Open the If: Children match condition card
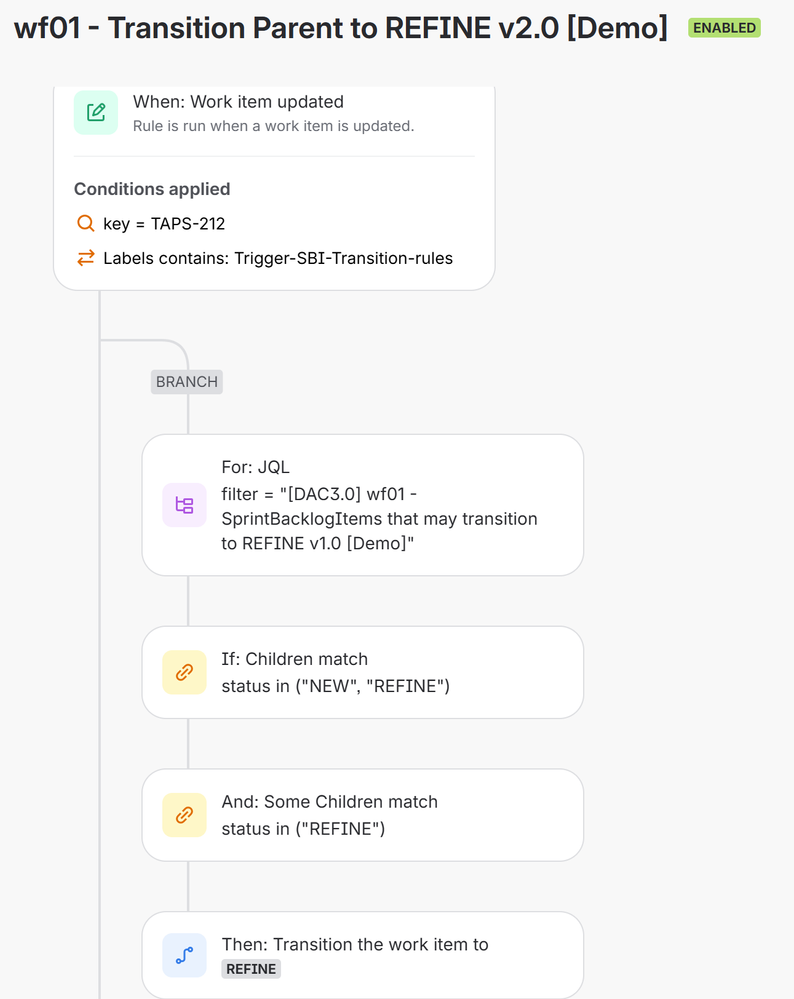 pyautogui.click(x=363, y=672)
